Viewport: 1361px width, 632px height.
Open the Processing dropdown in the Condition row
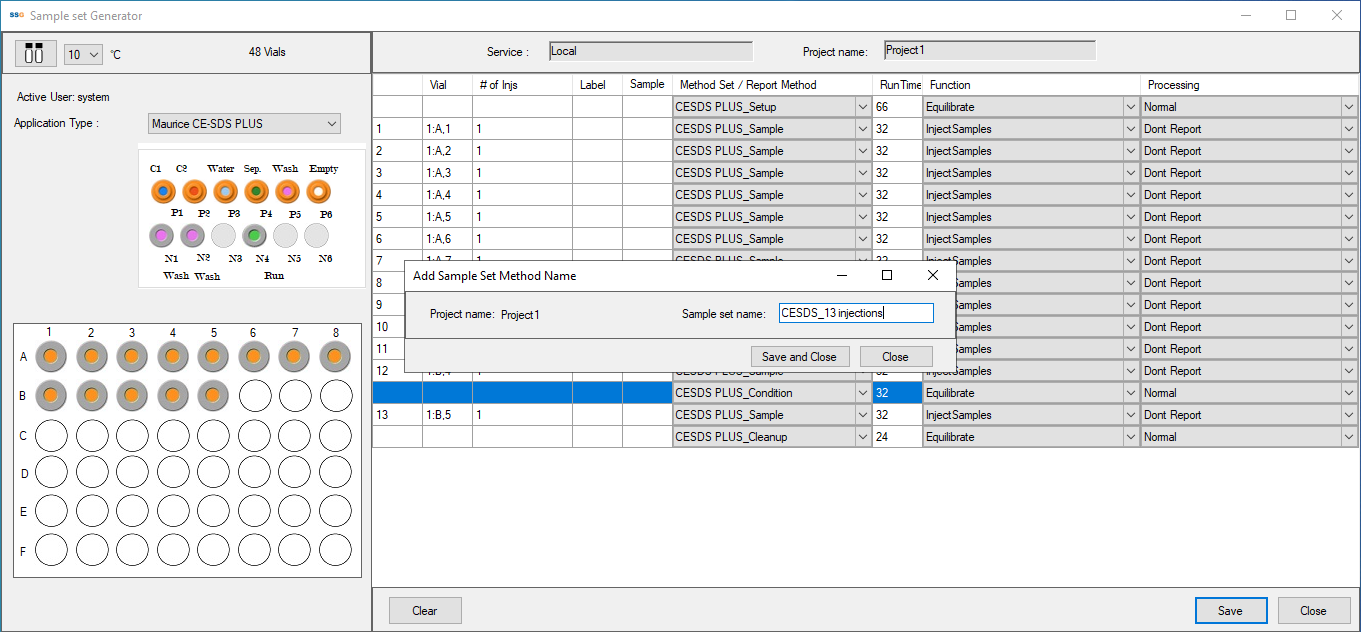[x=1351, y=393]
